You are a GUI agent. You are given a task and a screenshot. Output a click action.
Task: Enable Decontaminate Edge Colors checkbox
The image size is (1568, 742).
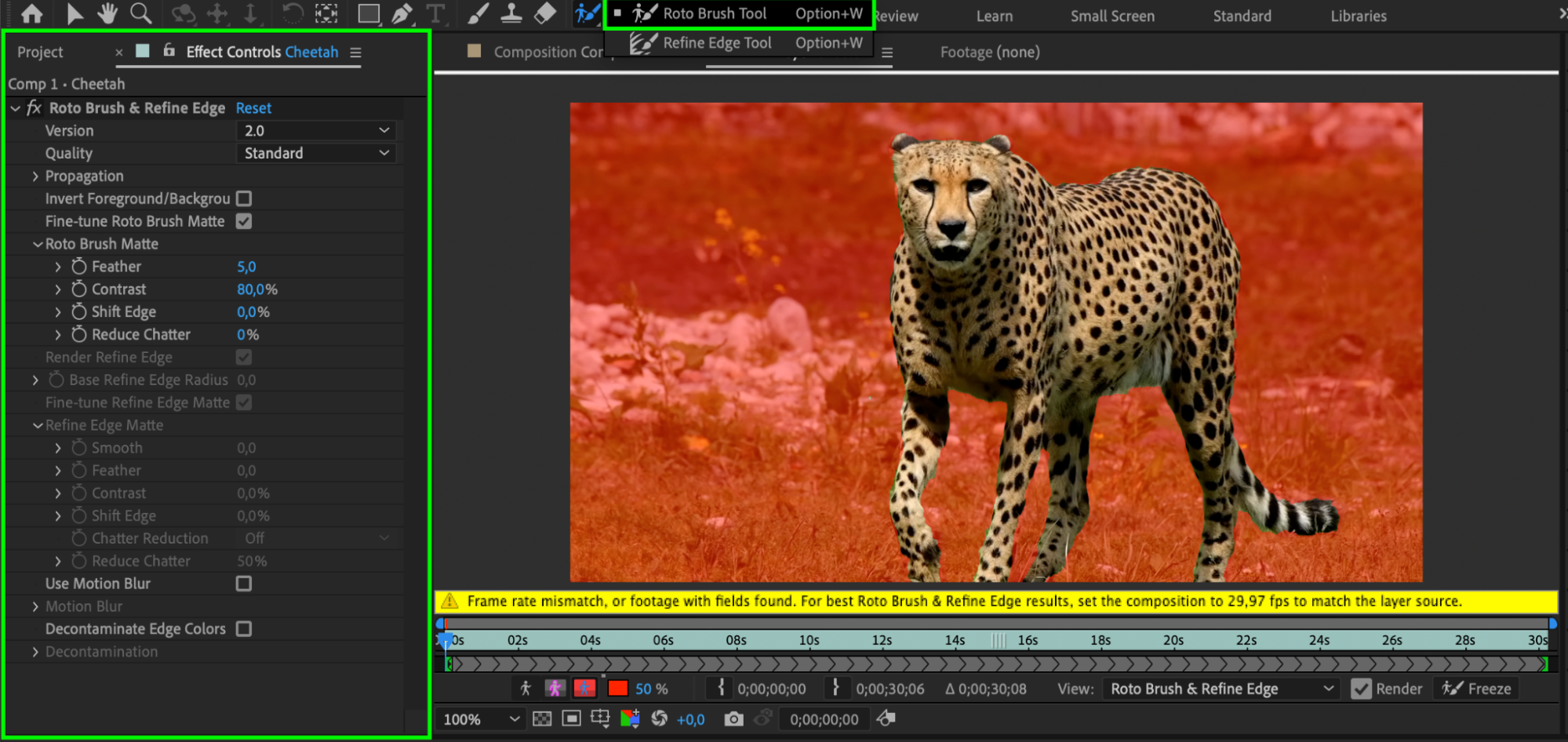[244, 629]
